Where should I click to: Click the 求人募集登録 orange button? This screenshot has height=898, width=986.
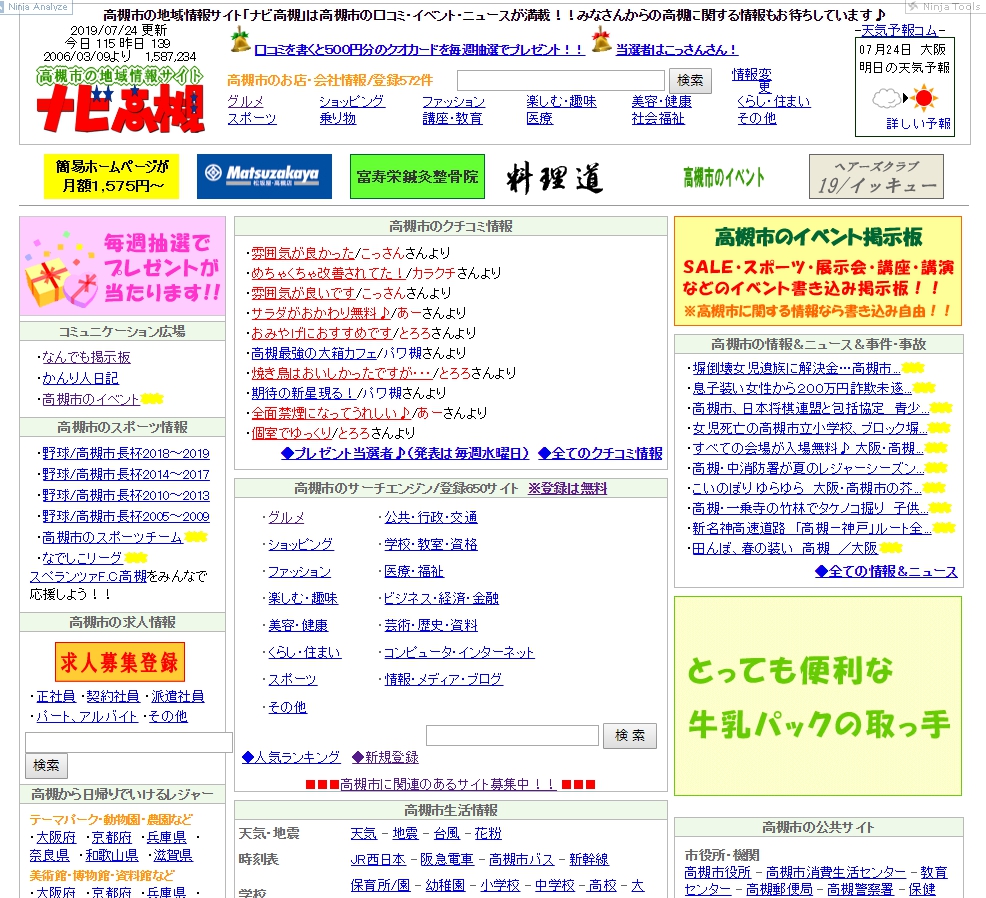120,662
